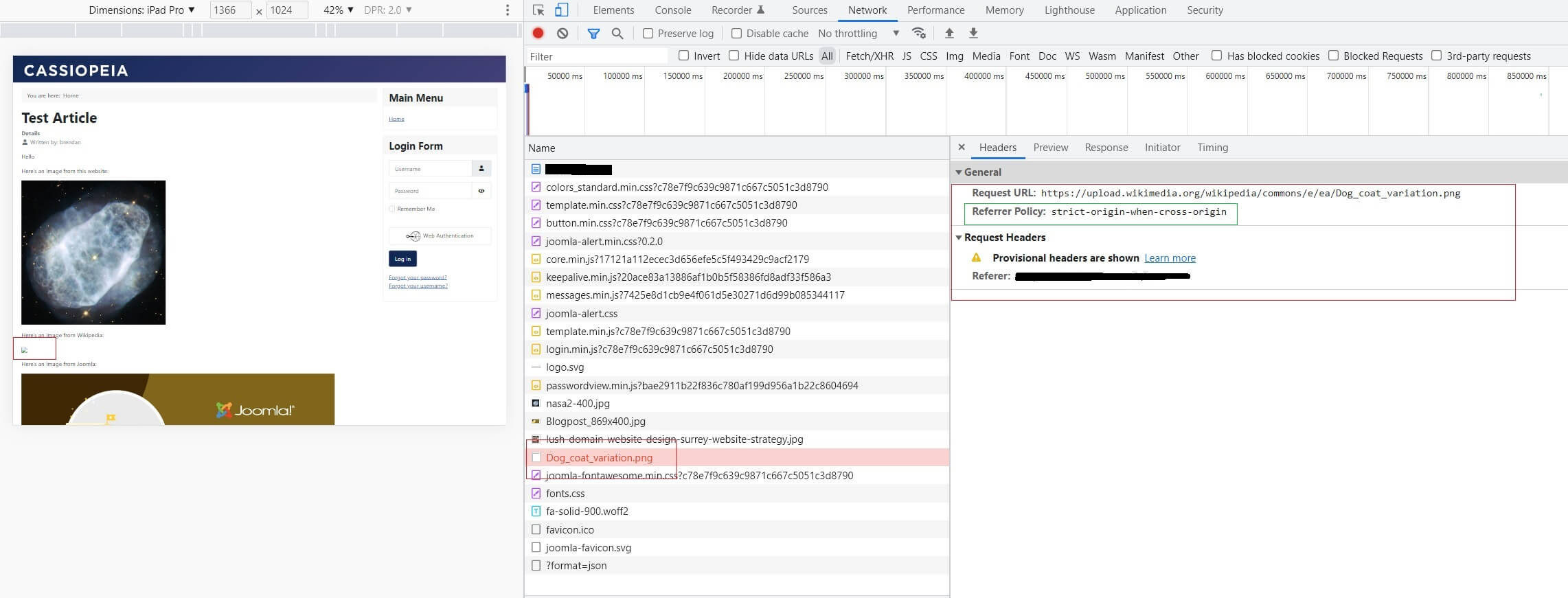Toggle the network filter funnel icon
The height and width of the screenshot is (598, 1568).
tap(593, 33)
